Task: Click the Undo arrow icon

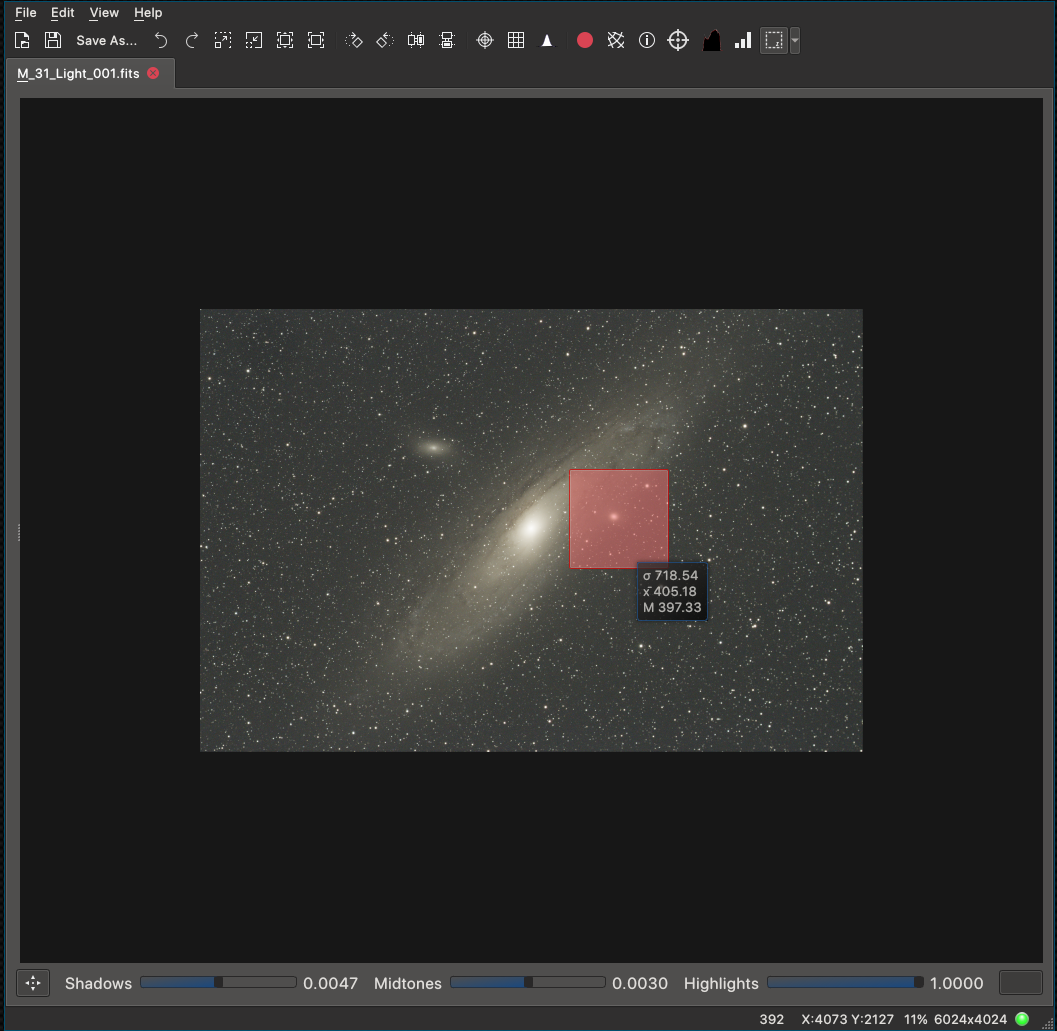Action: 160,40
